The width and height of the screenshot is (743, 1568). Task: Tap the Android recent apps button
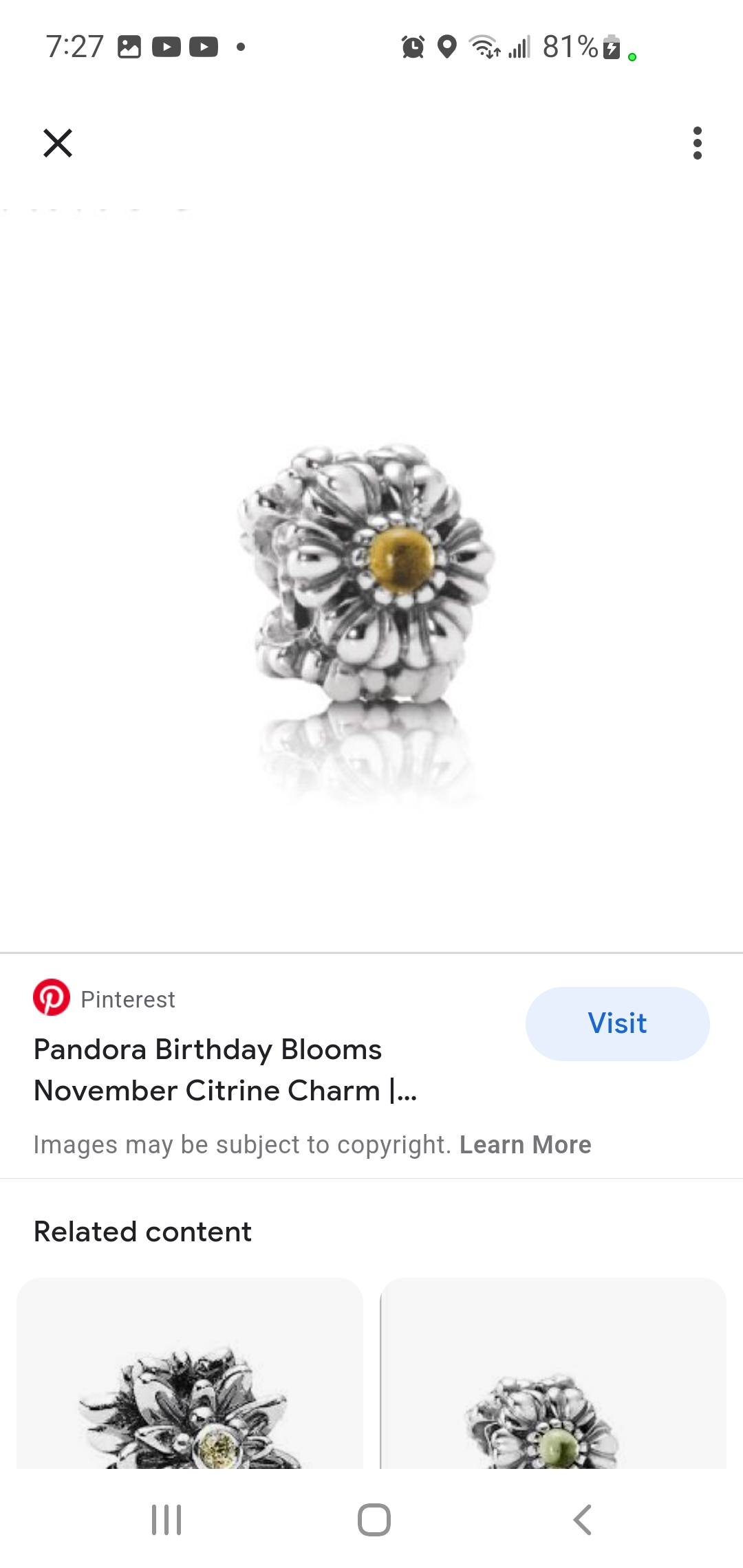click(x=166, y=1520)
